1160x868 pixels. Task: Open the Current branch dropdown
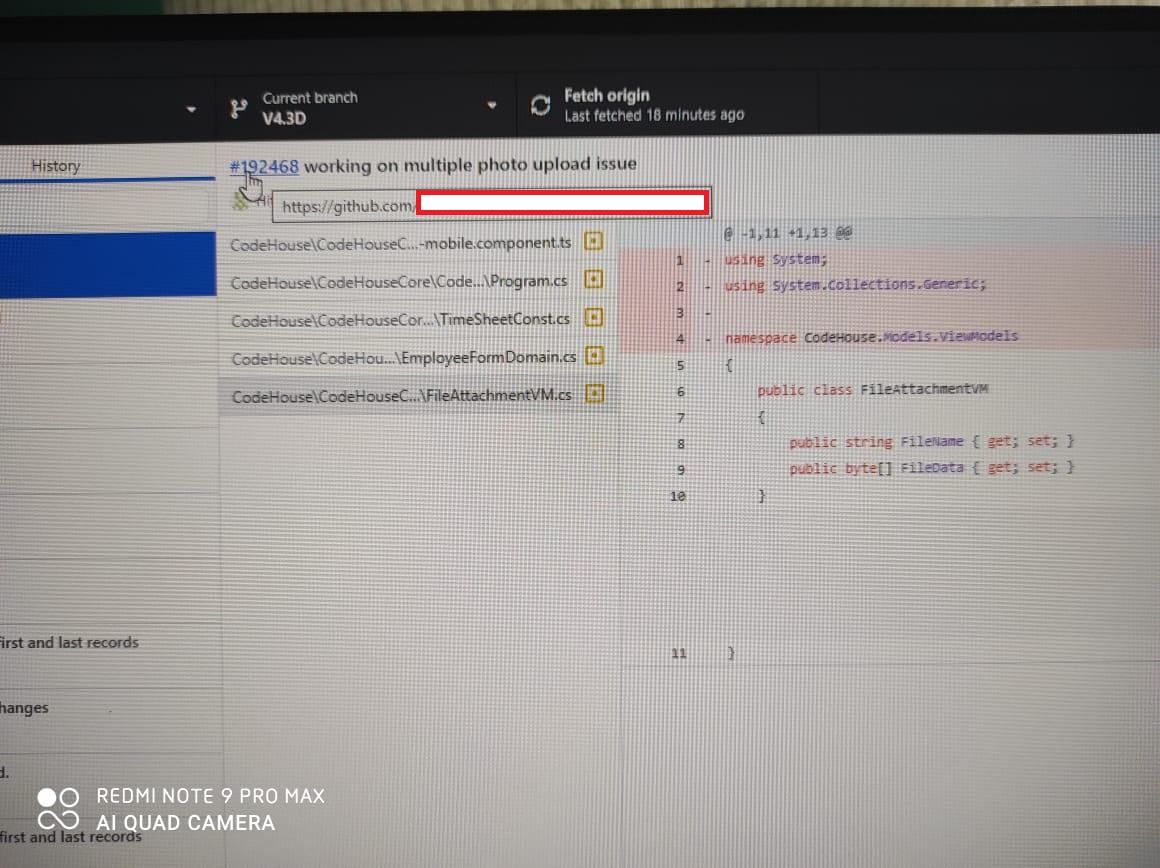491,104
